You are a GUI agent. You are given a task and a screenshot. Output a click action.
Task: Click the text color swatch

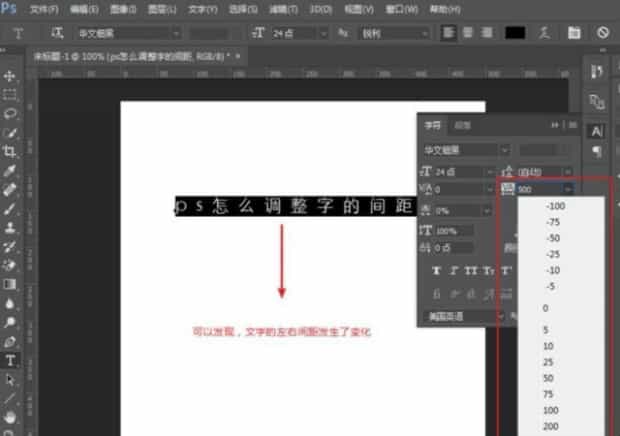point(515,33)
